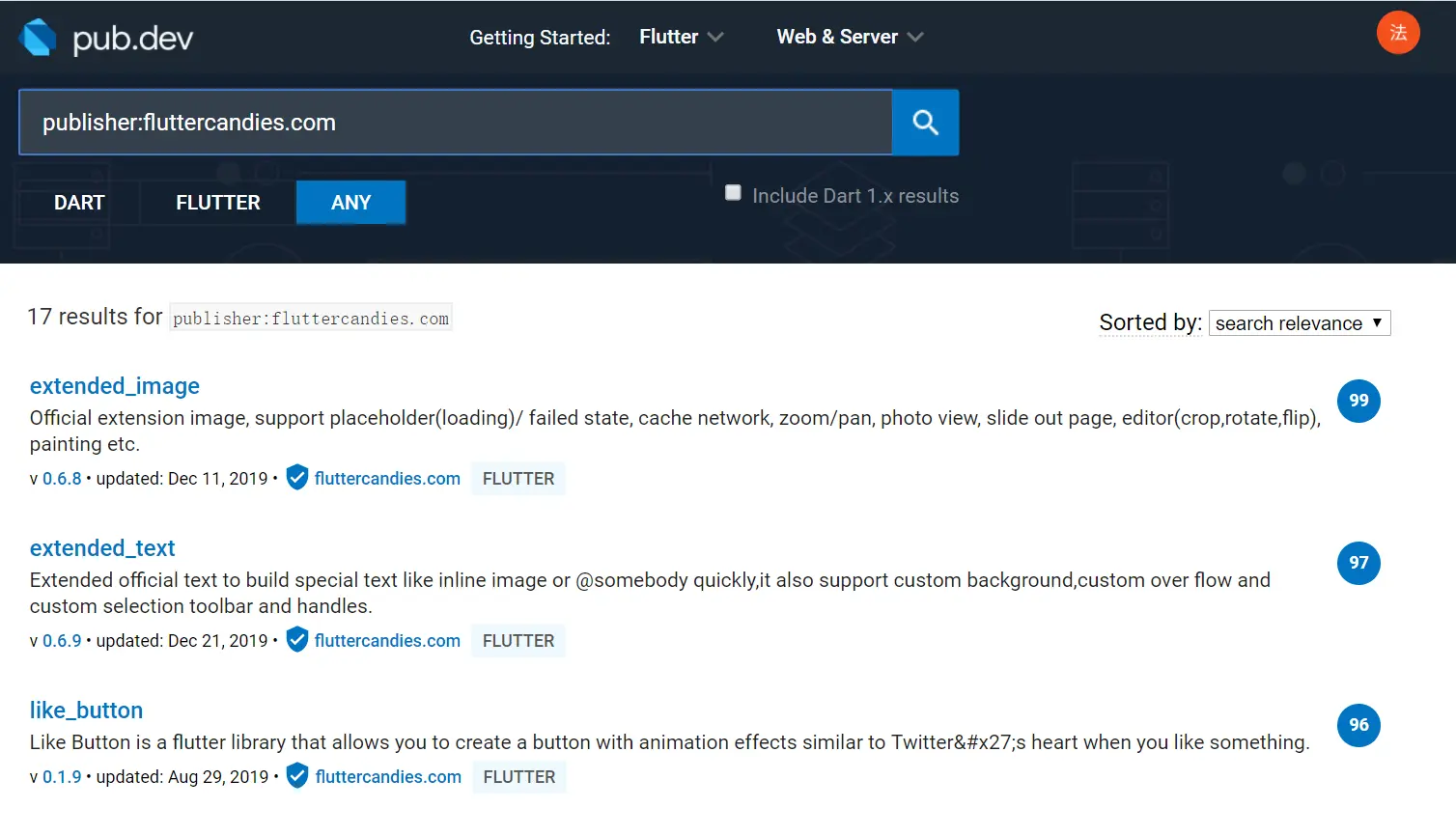
Task: Click verified publisher shield for like_button
Action: [x=297, y=776]
